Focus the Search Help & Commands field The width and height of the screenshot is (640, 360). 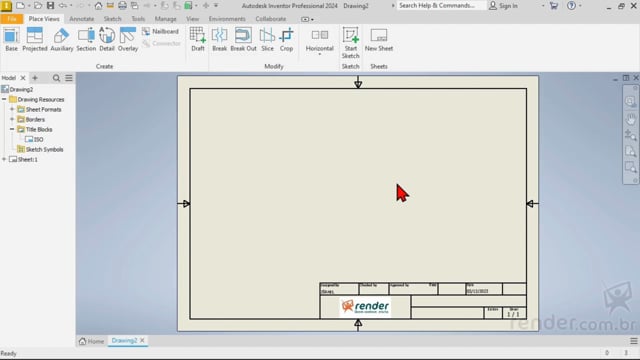pyautogui.click(x=441, y=6)
